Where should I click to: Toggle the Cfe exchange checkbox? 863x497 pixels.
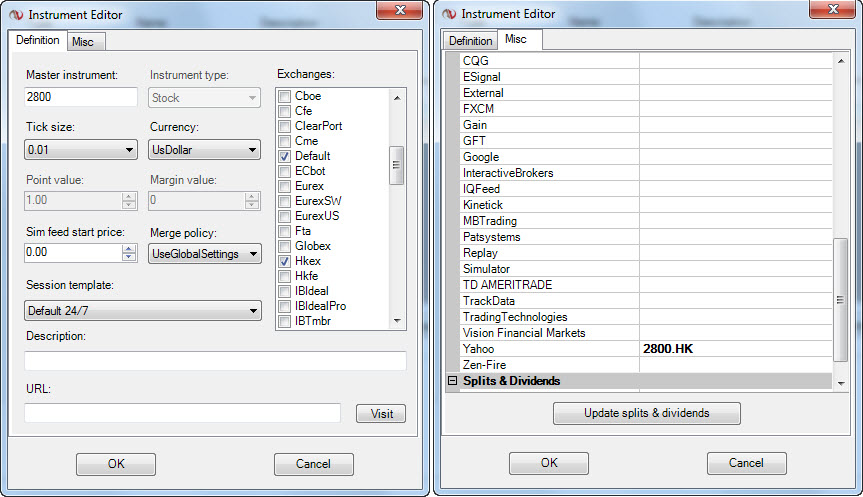285,111
